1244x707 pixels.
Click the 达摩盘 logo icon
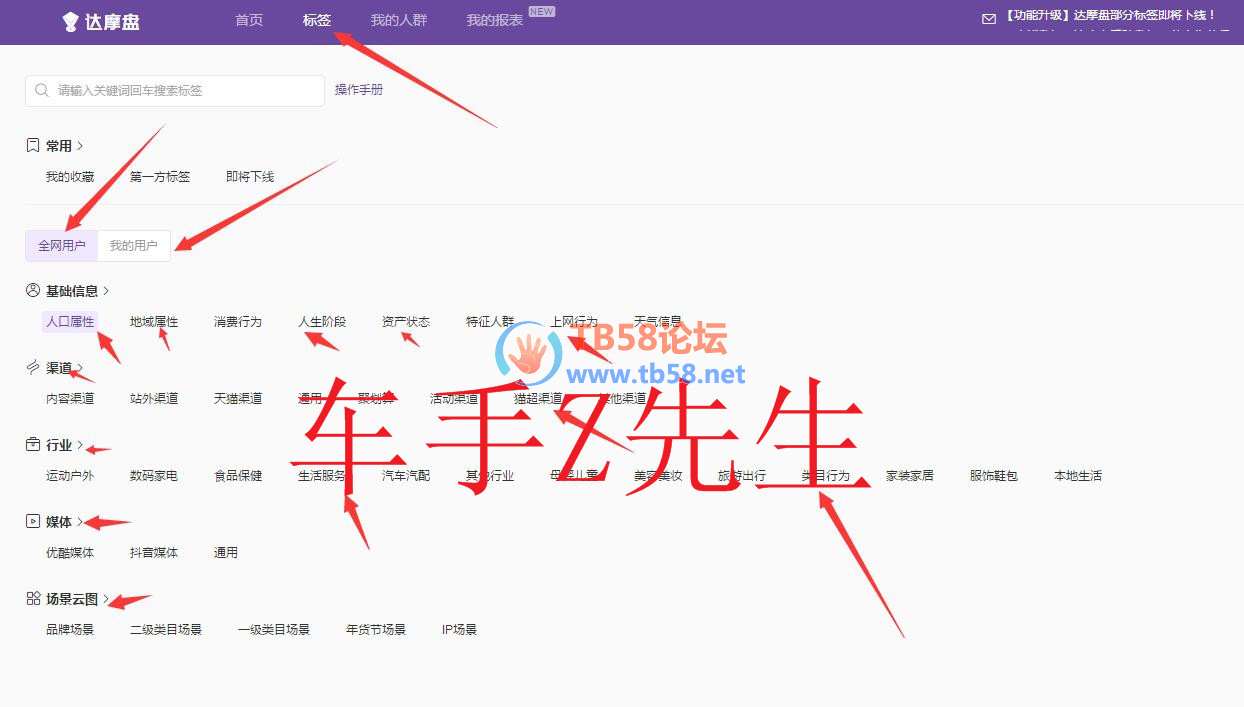coord(70,21)
